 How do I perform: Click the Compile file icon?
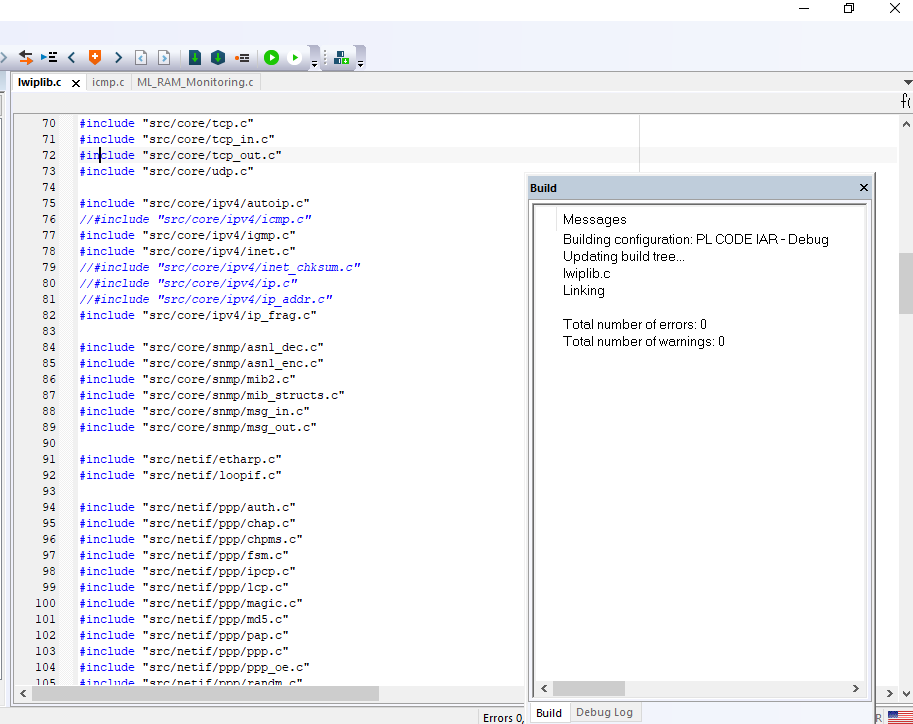[195, 57]
